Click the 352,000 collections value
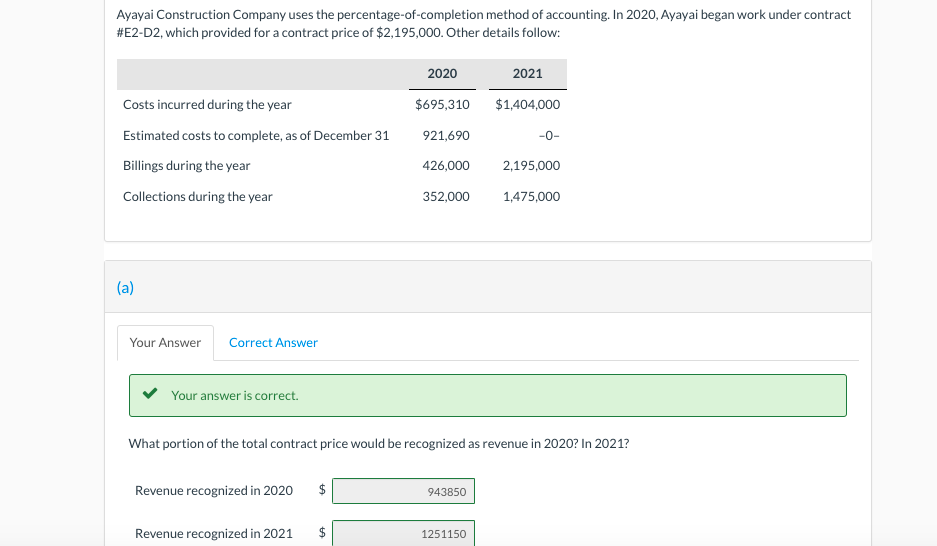 pos(446,197)
